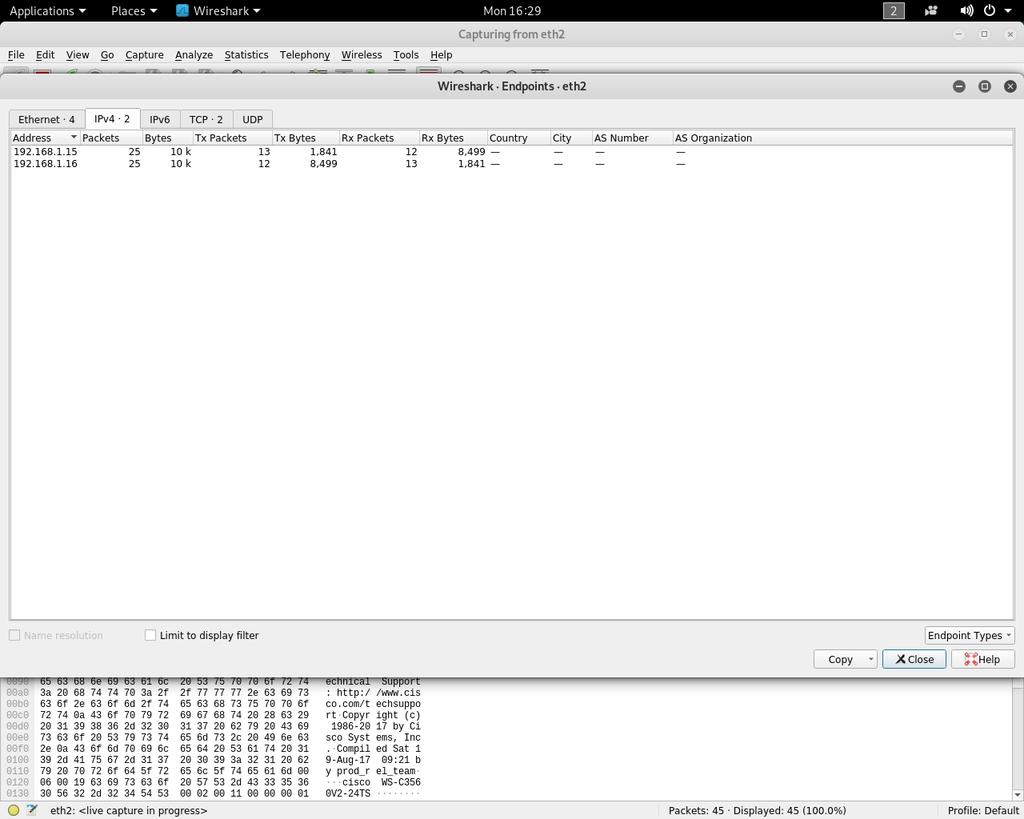Select the 192.168.1.15 endpoint row
The height and width of the screenshot is (819, 1024).
[x=511, y=152]
